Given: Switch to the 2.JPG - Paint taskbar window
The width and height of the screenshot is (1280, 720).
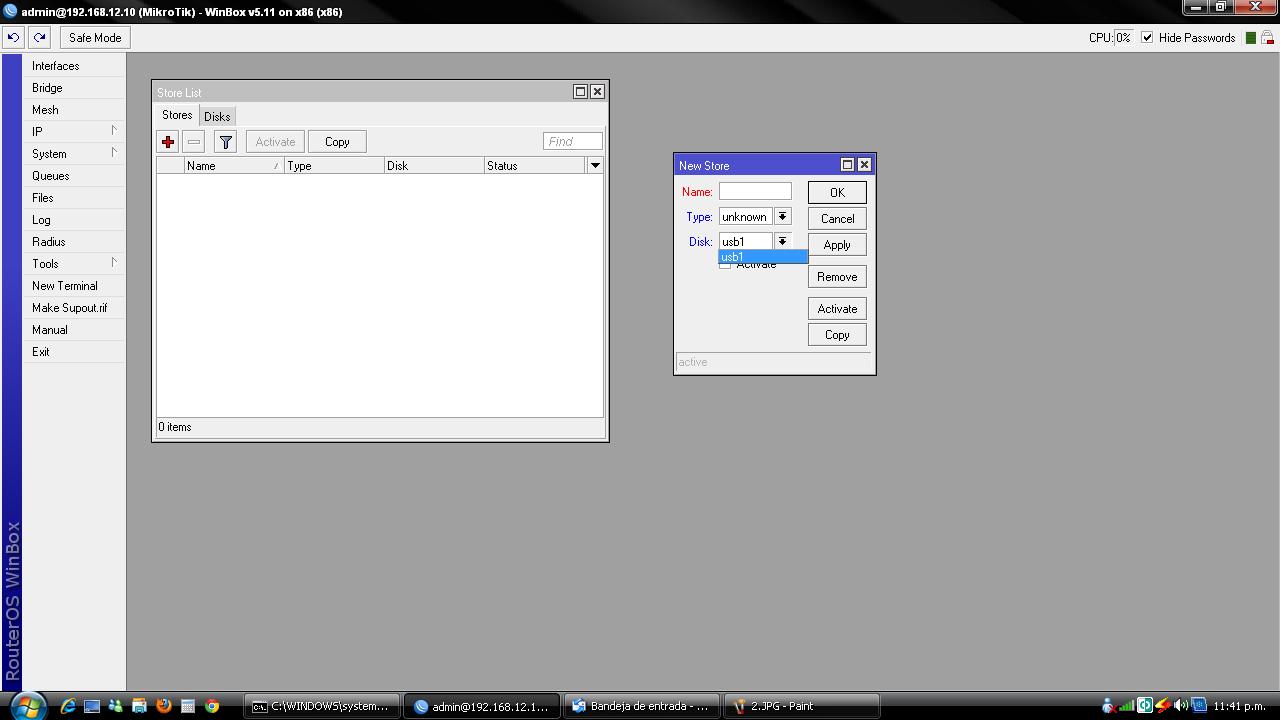Looking at the screenshot, I should [803, 706].
